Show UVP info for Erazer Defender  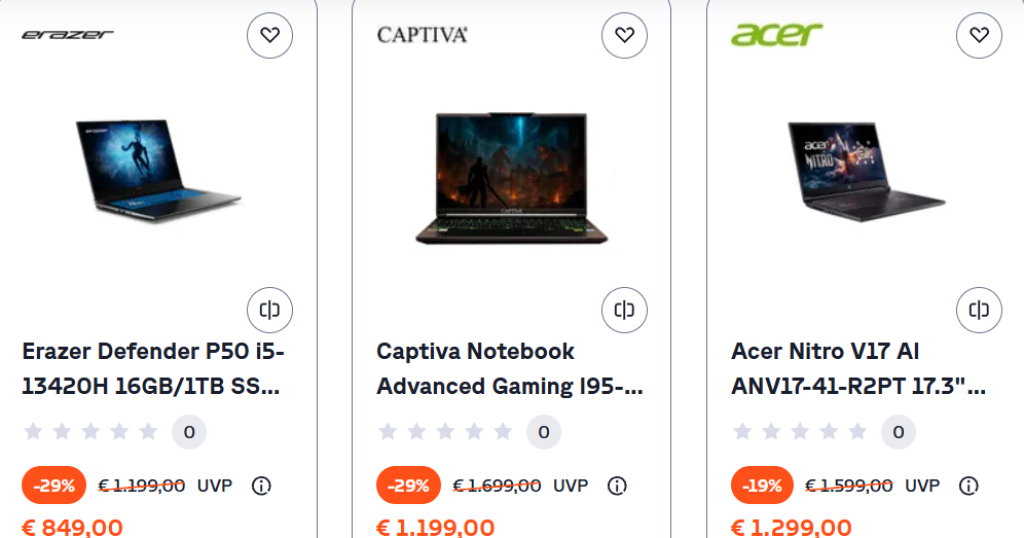click(x=262, y=486)
